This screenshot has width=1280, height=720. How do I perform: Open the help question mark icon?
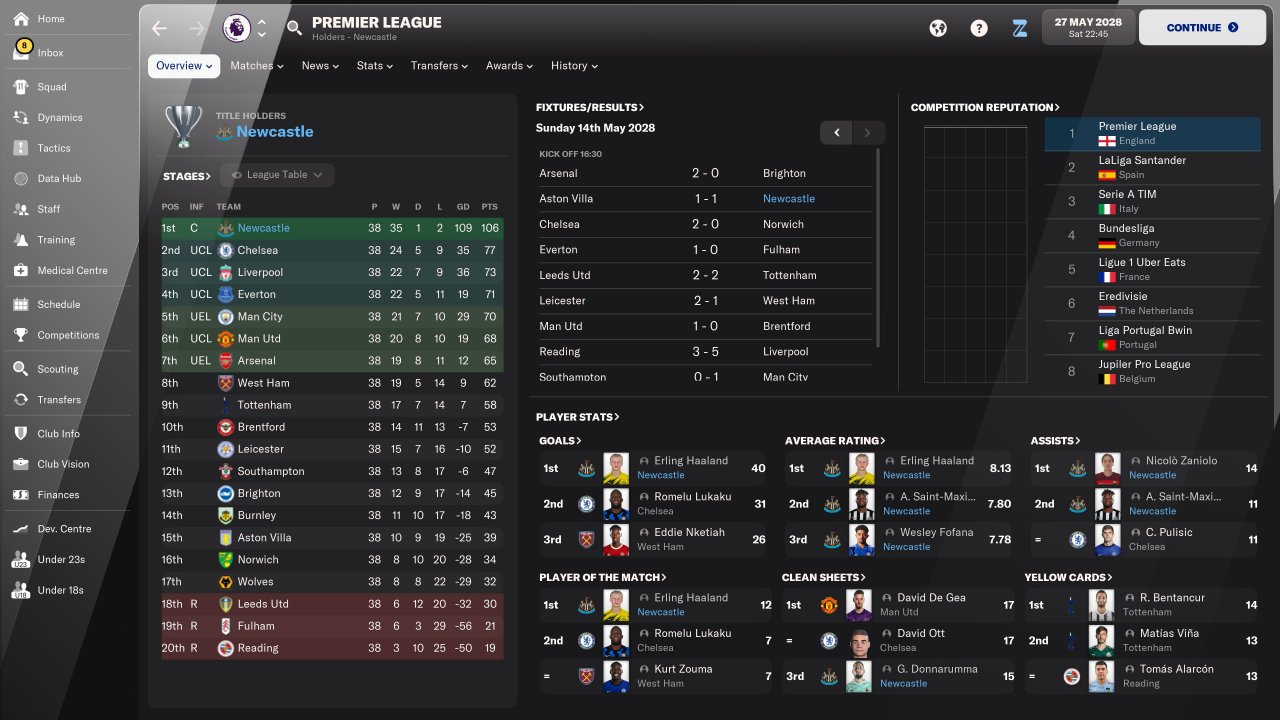pos(979,28)
